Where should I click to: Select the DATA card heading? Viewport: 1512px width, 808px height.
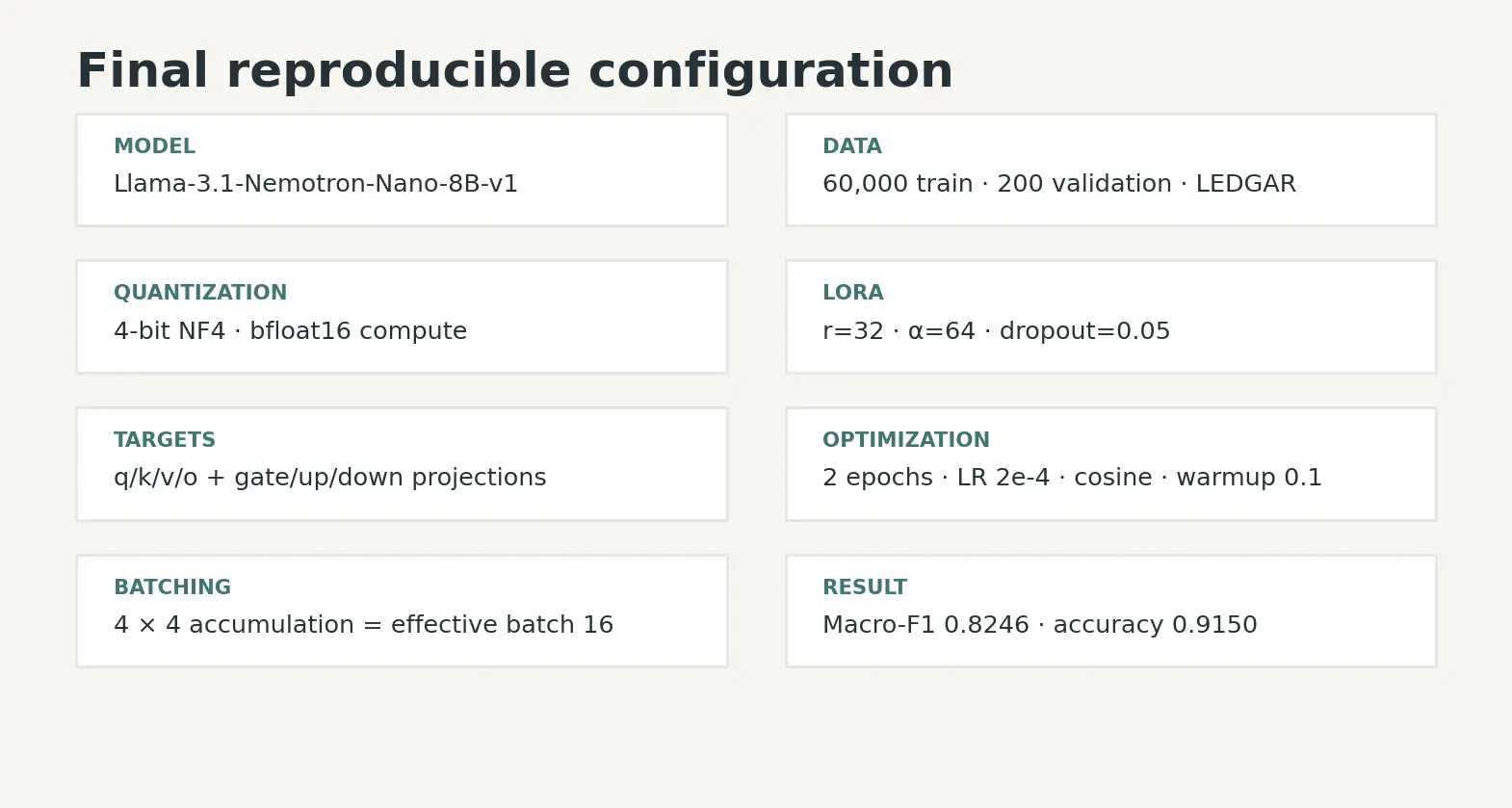click(851, 146)
